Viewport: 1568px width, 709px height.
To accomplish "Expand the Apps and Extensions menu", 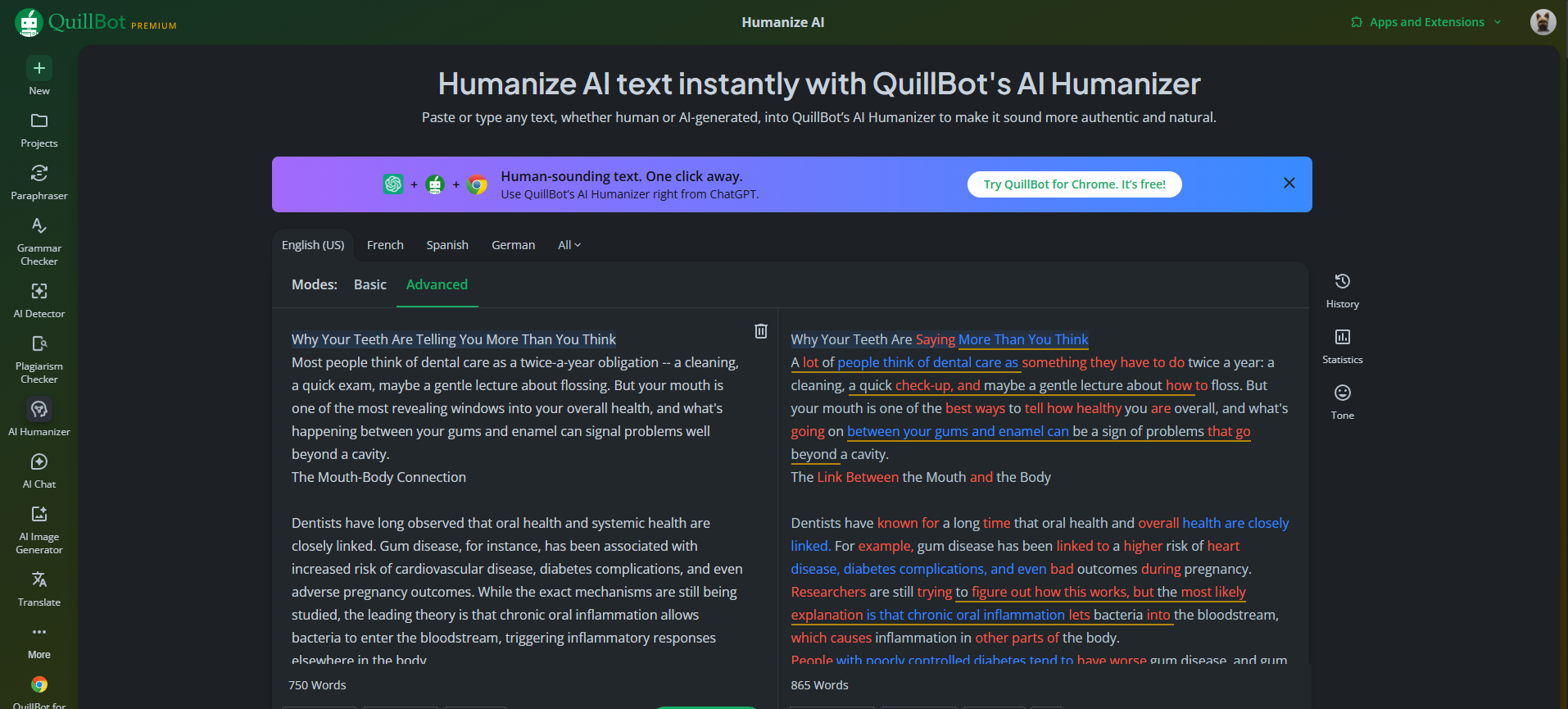I will coord(1426,22).
